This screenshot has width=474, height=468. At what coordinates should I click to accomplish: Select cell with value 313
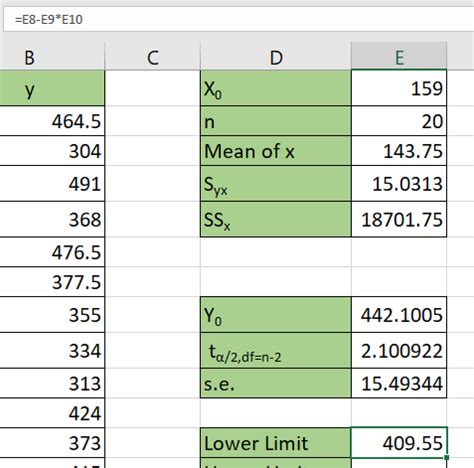pos(52,383)
